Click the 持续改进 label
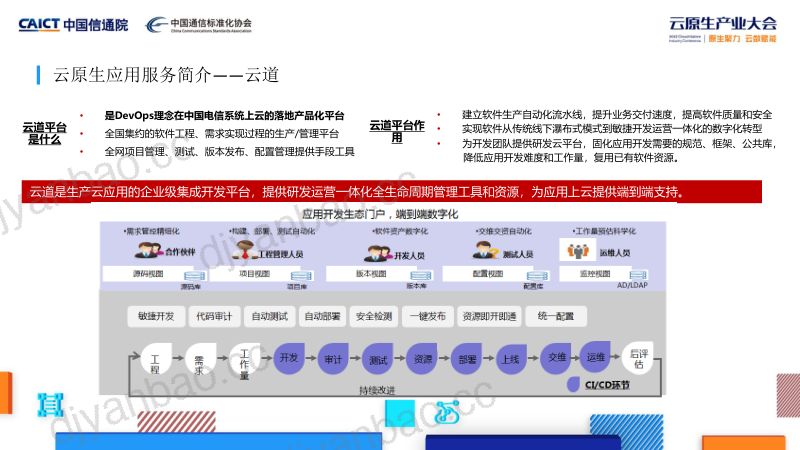Image resolution: width=800 pixels, height=450 pixels. (x=377, y=390)
